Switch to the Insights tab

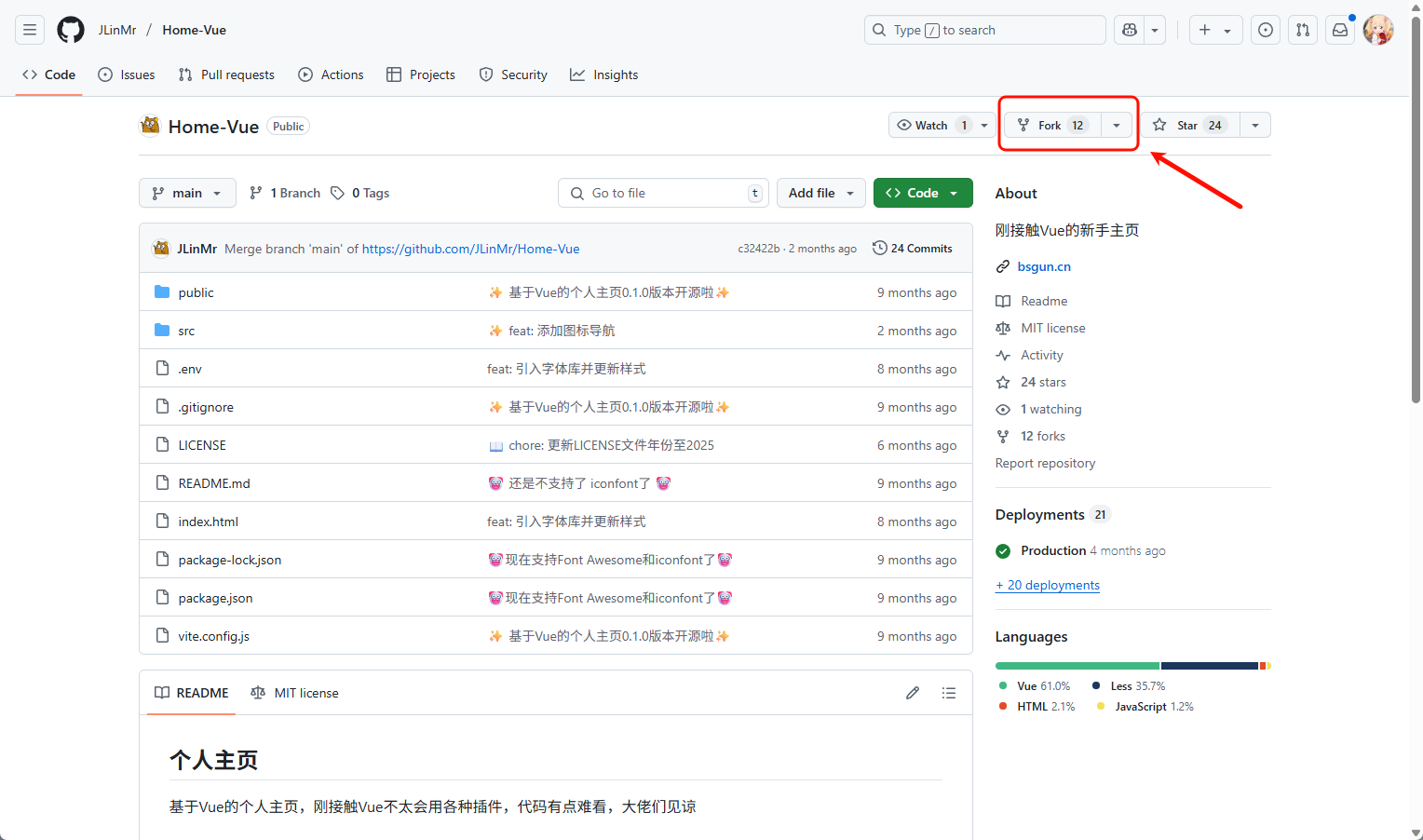pos(604,75)
